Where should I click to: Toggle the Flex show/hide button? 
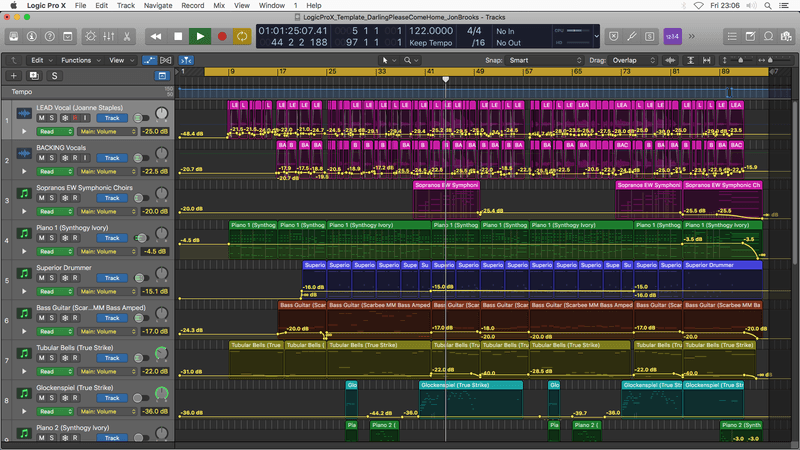pyautogui.click(x=166, y=60)
